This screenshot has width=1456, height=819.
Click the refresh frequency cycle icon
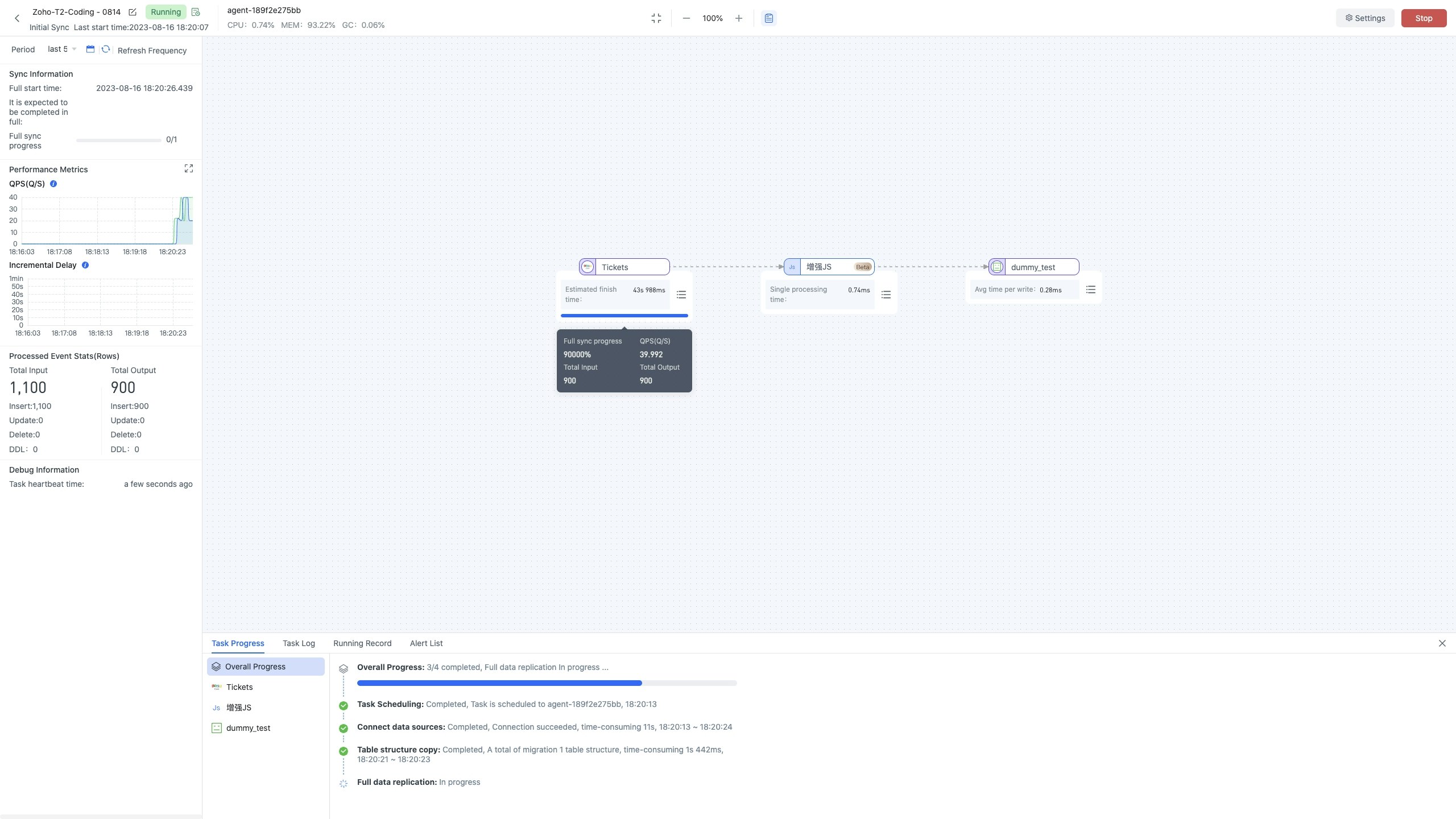(106, 49)
